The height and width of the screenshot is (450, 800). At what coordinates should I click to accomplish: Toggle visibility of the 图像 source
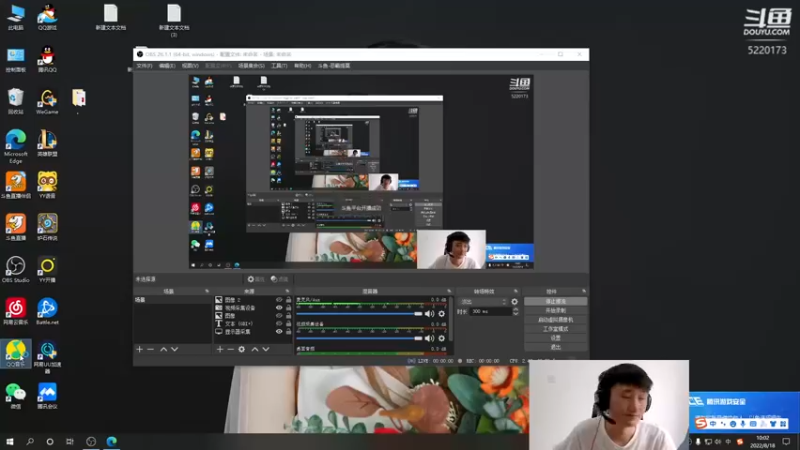279,316
